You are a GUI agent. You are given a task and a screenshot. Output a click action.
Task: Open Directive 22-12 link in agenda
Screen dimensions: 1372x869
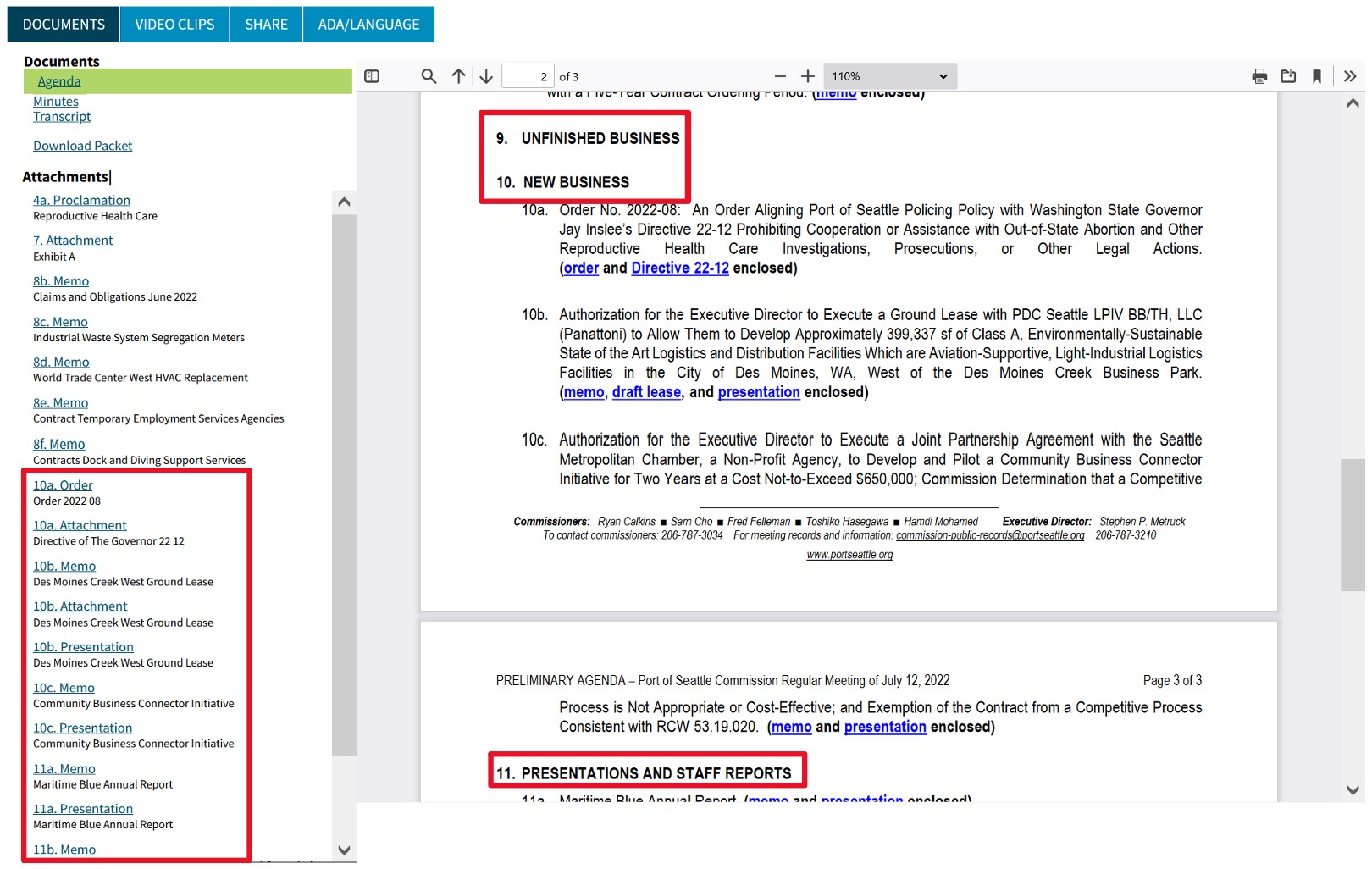(x=680, y=268)
